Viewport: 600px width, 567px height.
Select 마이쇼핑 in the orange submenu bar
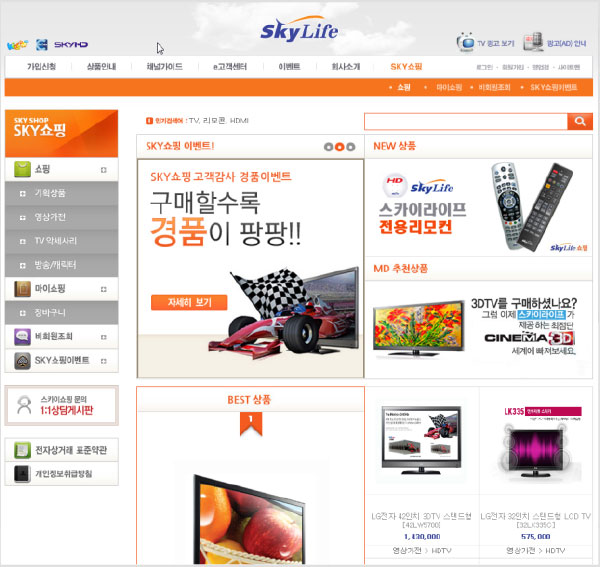[449, 87]
